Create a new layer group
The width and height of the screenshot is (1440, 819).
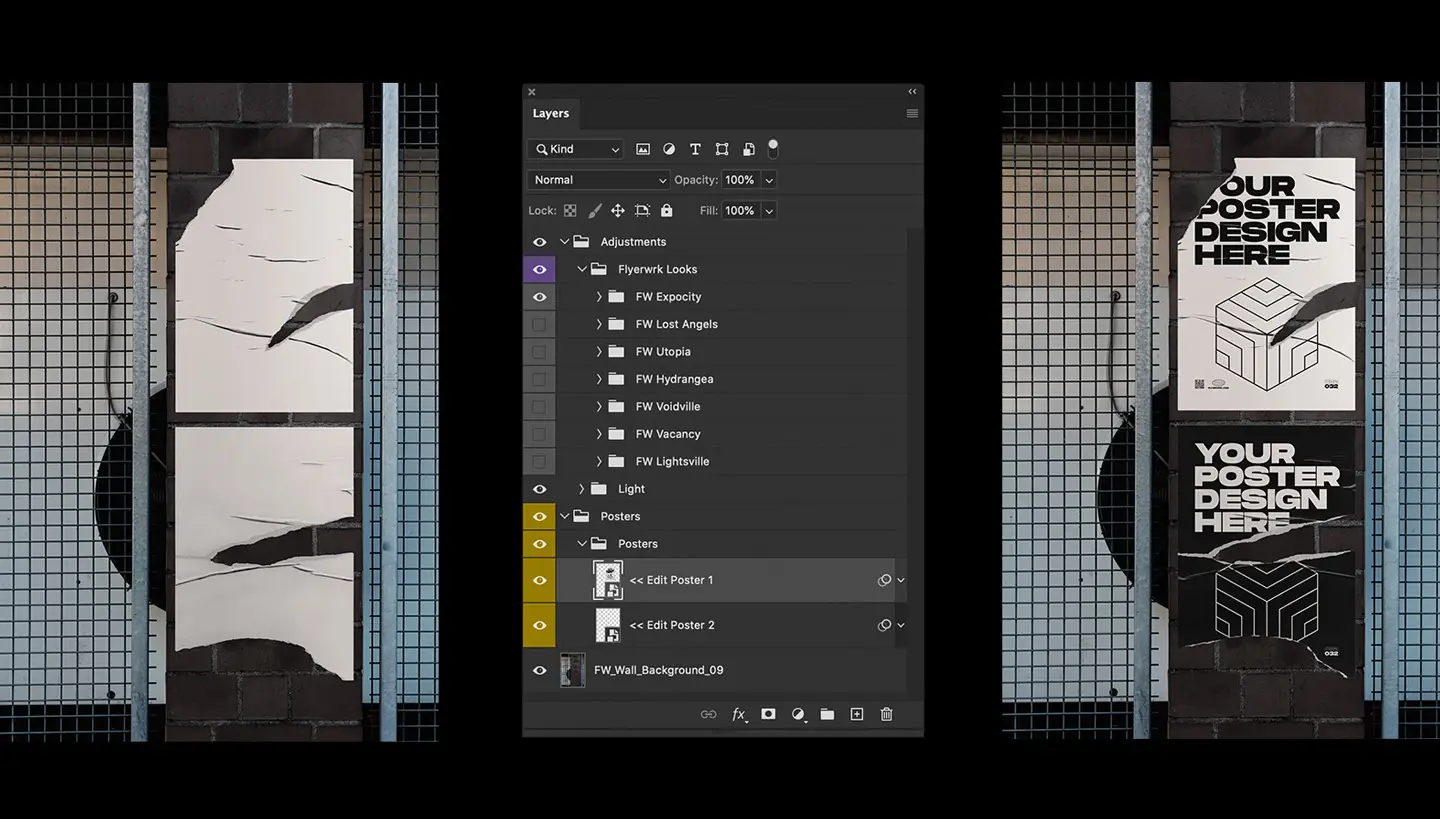[x=827, y=714]
